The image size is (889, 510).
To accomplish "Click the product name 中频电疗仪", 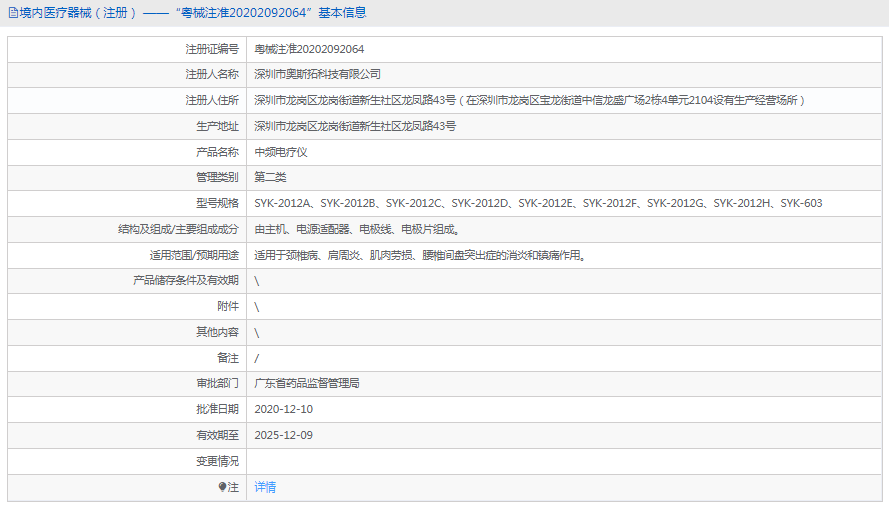I will click(x=281, y=152).
